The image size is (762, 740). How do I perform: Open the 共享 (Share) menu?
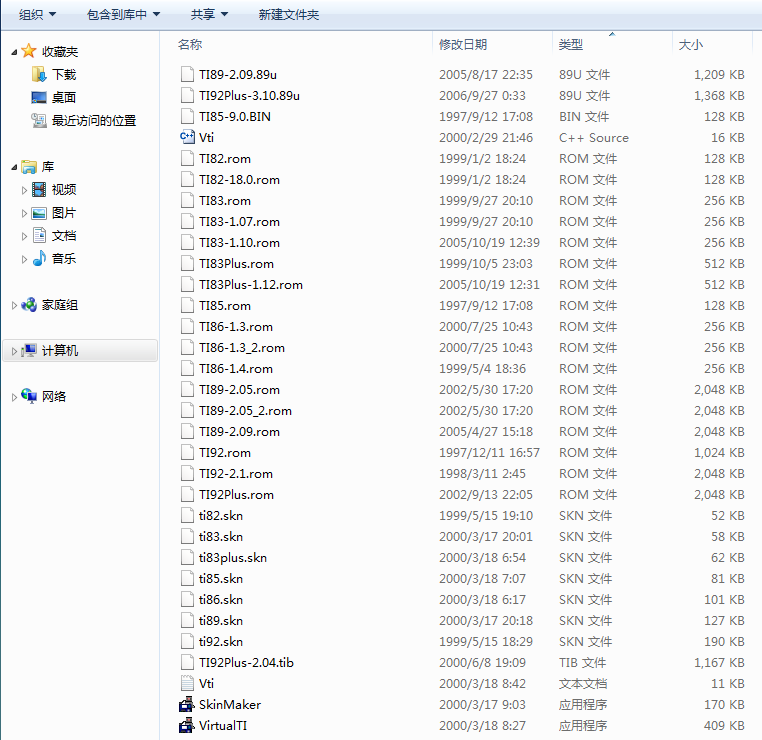tap(209, 15)
